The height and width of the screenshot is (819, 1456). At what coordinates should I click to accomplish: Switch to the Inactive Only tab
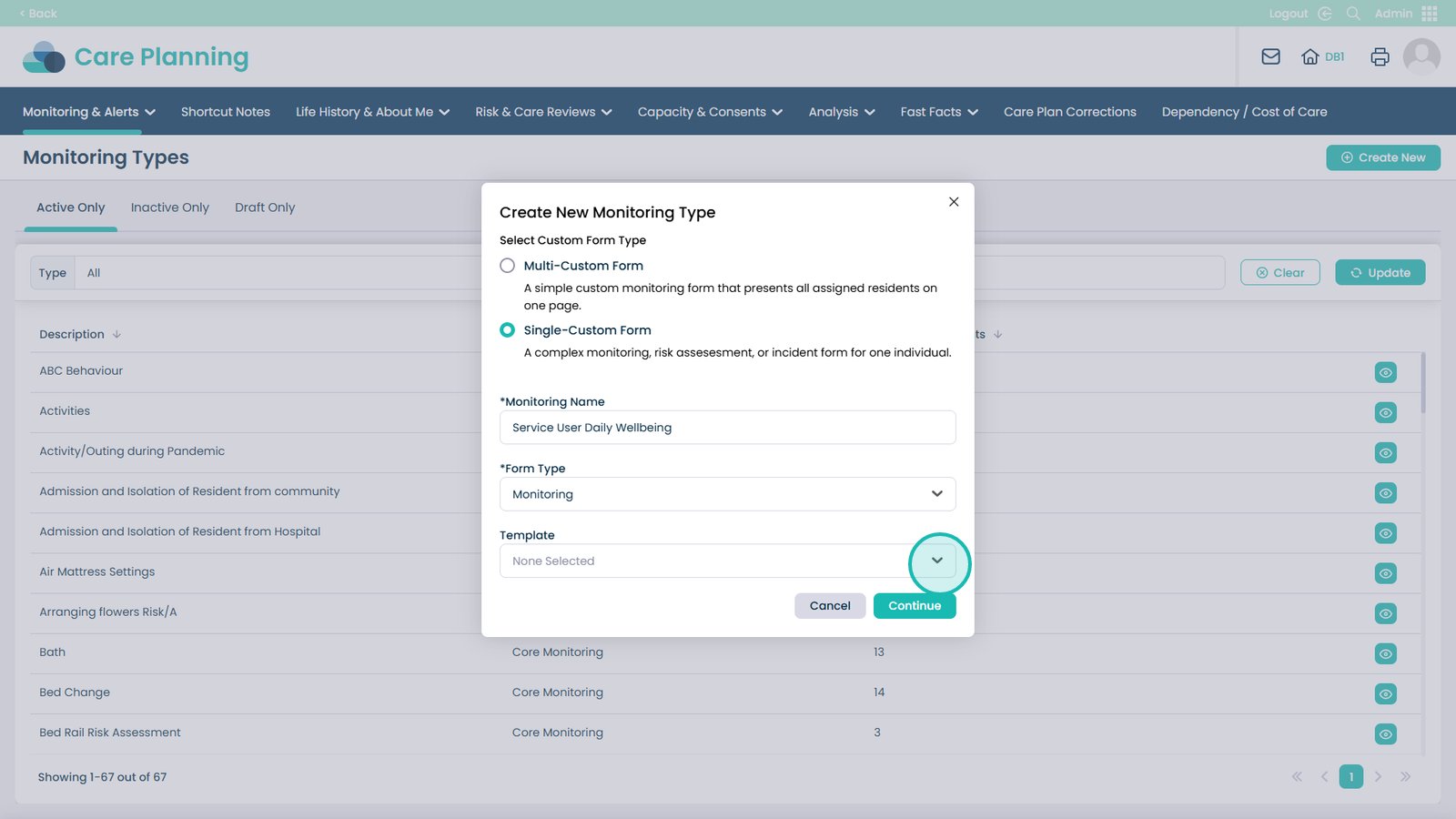coord(169,207)
